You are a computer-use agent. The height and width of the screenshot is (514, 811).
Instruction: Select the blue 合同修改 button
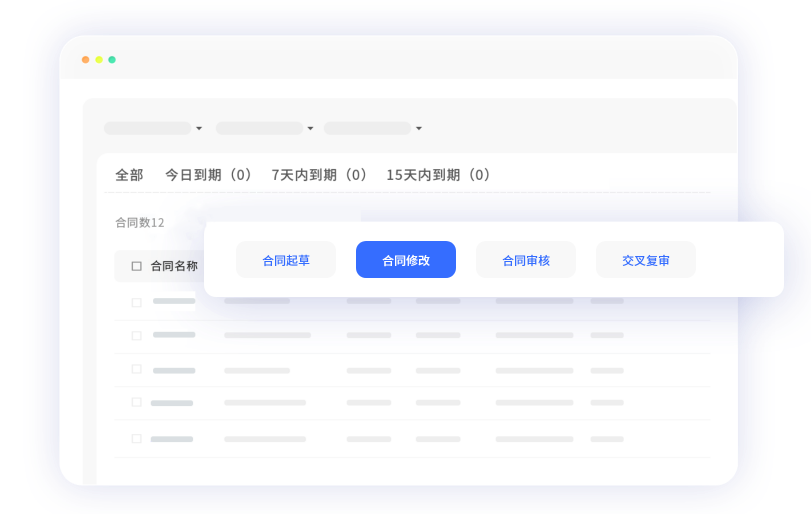pos(406,260)
